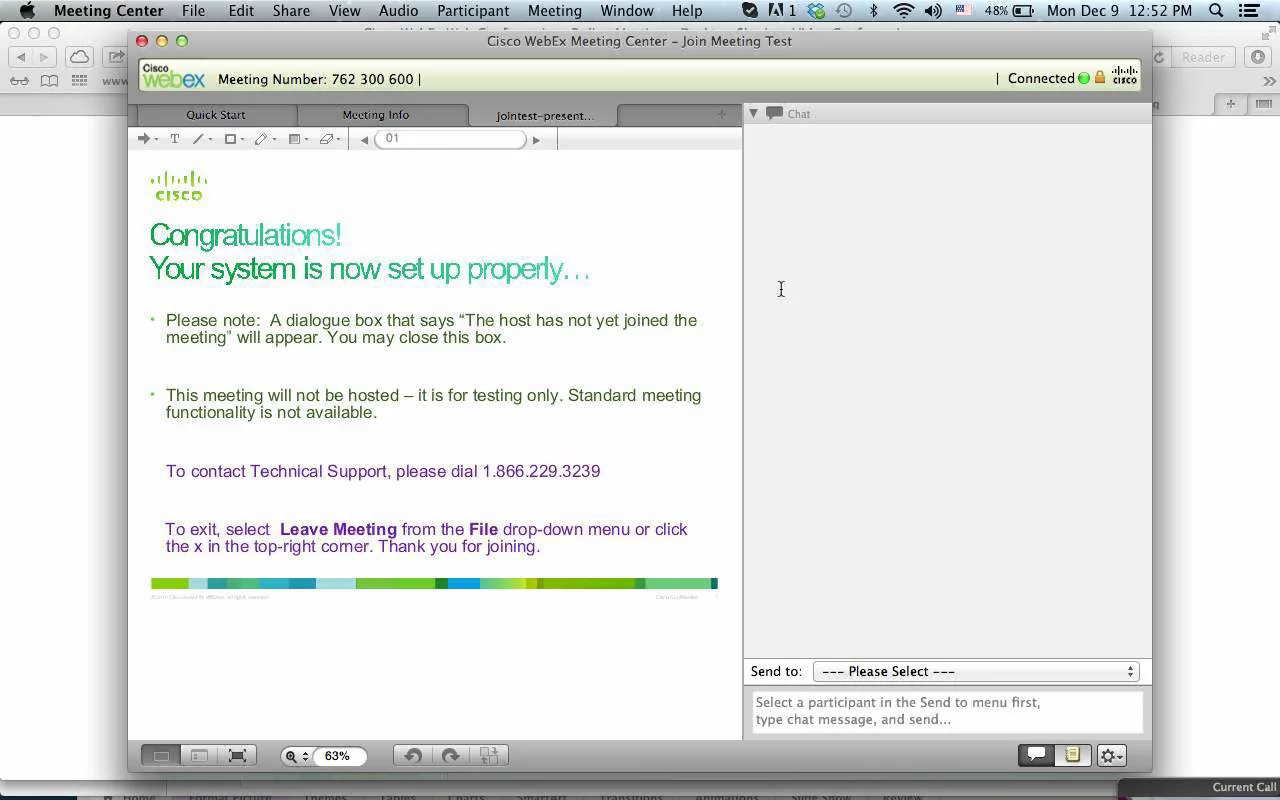Click the zoom magnifier icon

291,756
